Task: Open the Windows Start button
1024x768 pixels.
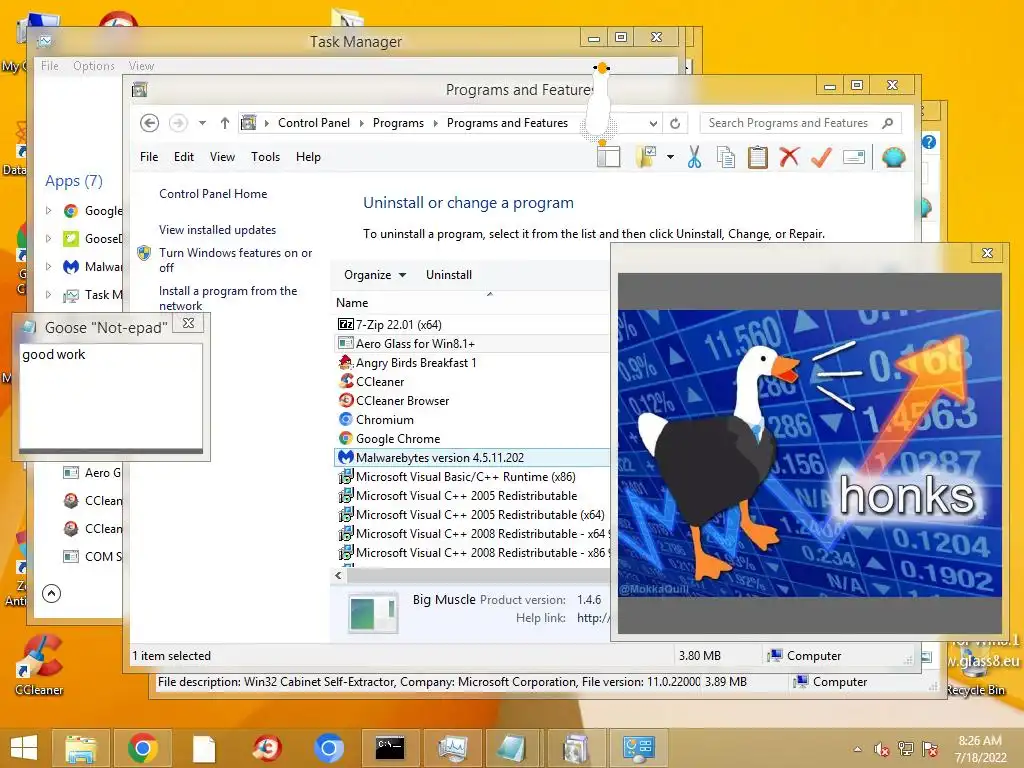Action: [24, 748]
